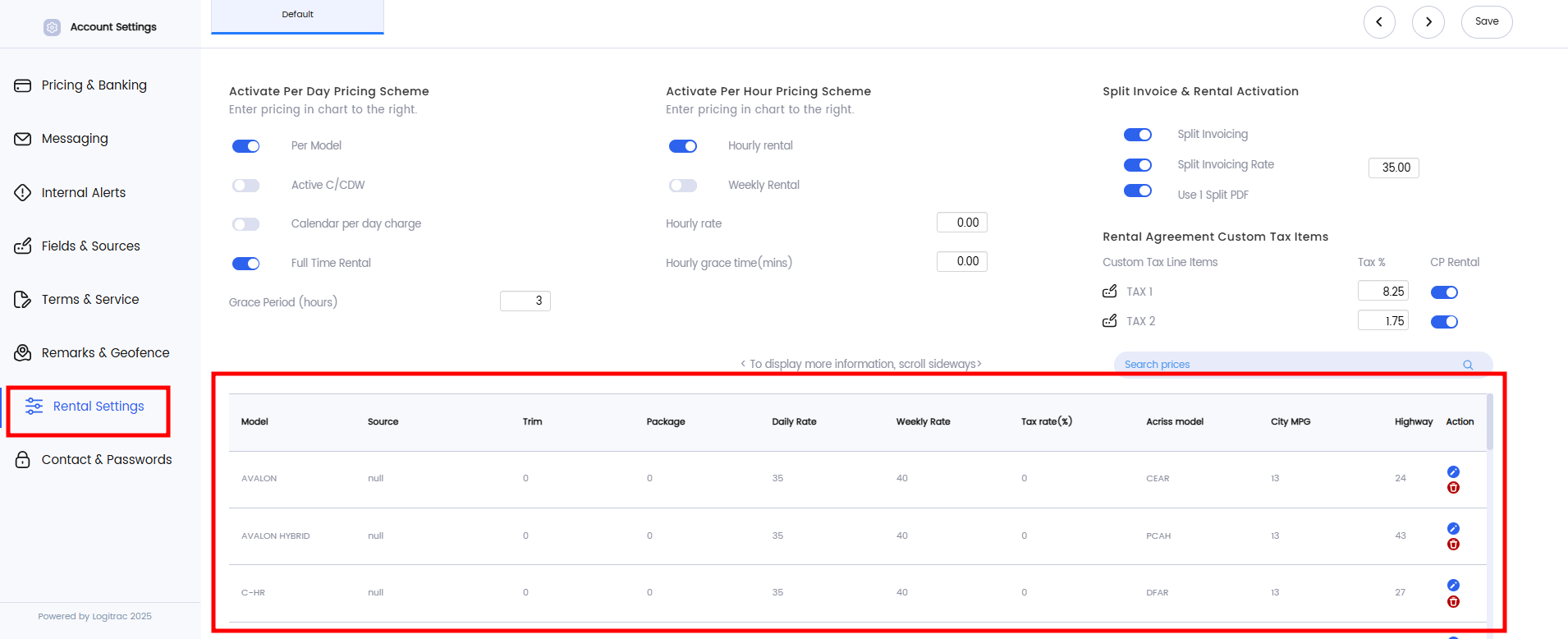Click the edit icon next to TAX 2
Viewport: 1568px width, 639px height.
pos(1110,321)
